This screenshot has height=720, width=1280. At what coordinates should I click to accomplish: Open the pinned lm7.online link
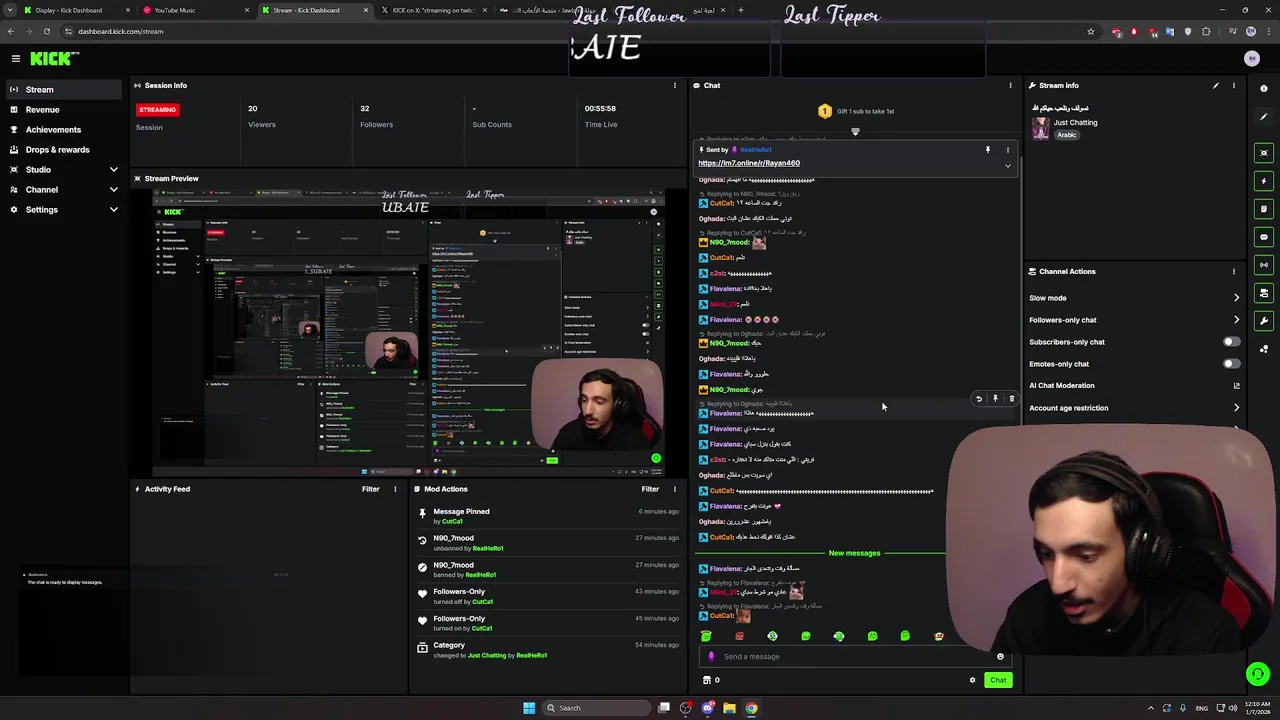point(749,163)
